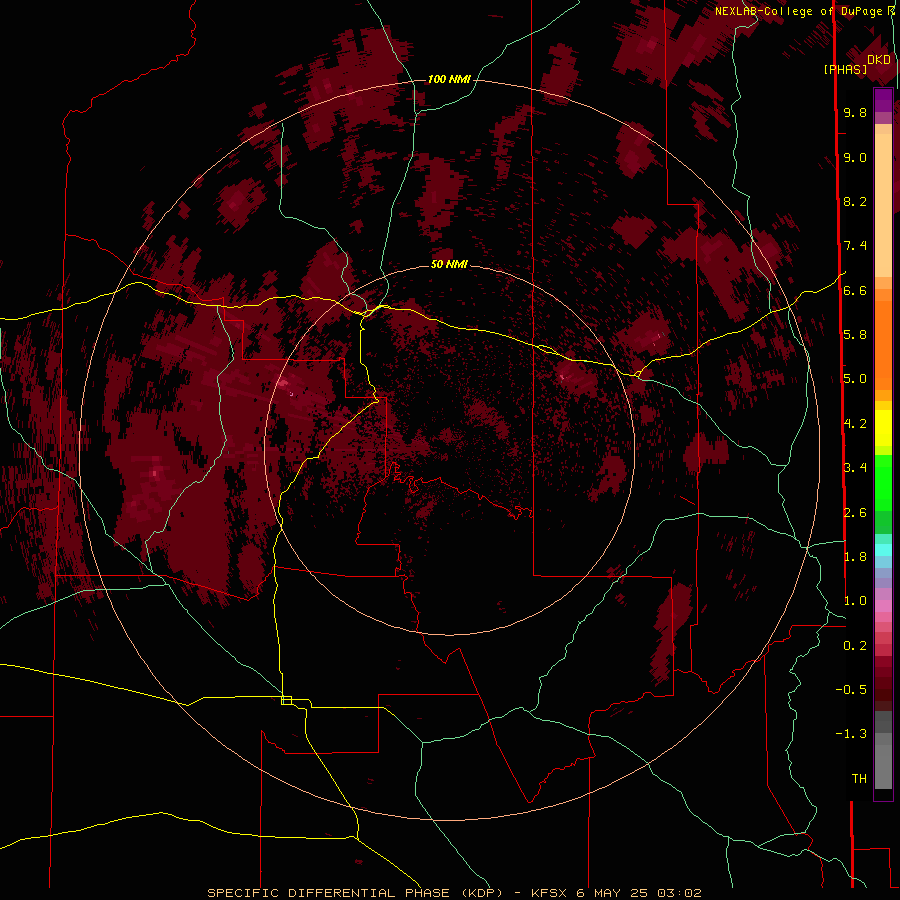Click the 5.8 value on the color scale
The width and height of the screenshot is (900, 900).
click(x=855, y=334)
